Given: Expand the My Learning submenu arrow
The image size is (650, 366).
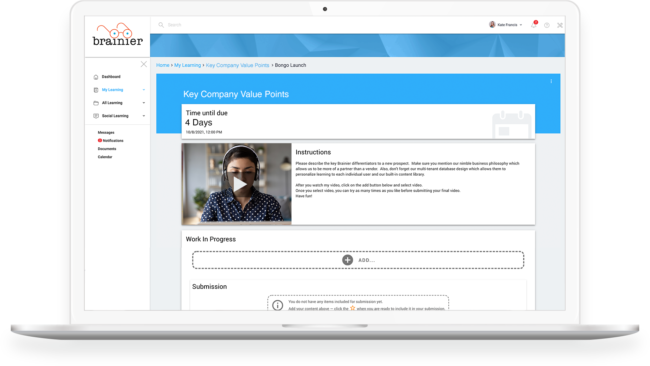Looking at the screenshot, I should click(144, 90).
